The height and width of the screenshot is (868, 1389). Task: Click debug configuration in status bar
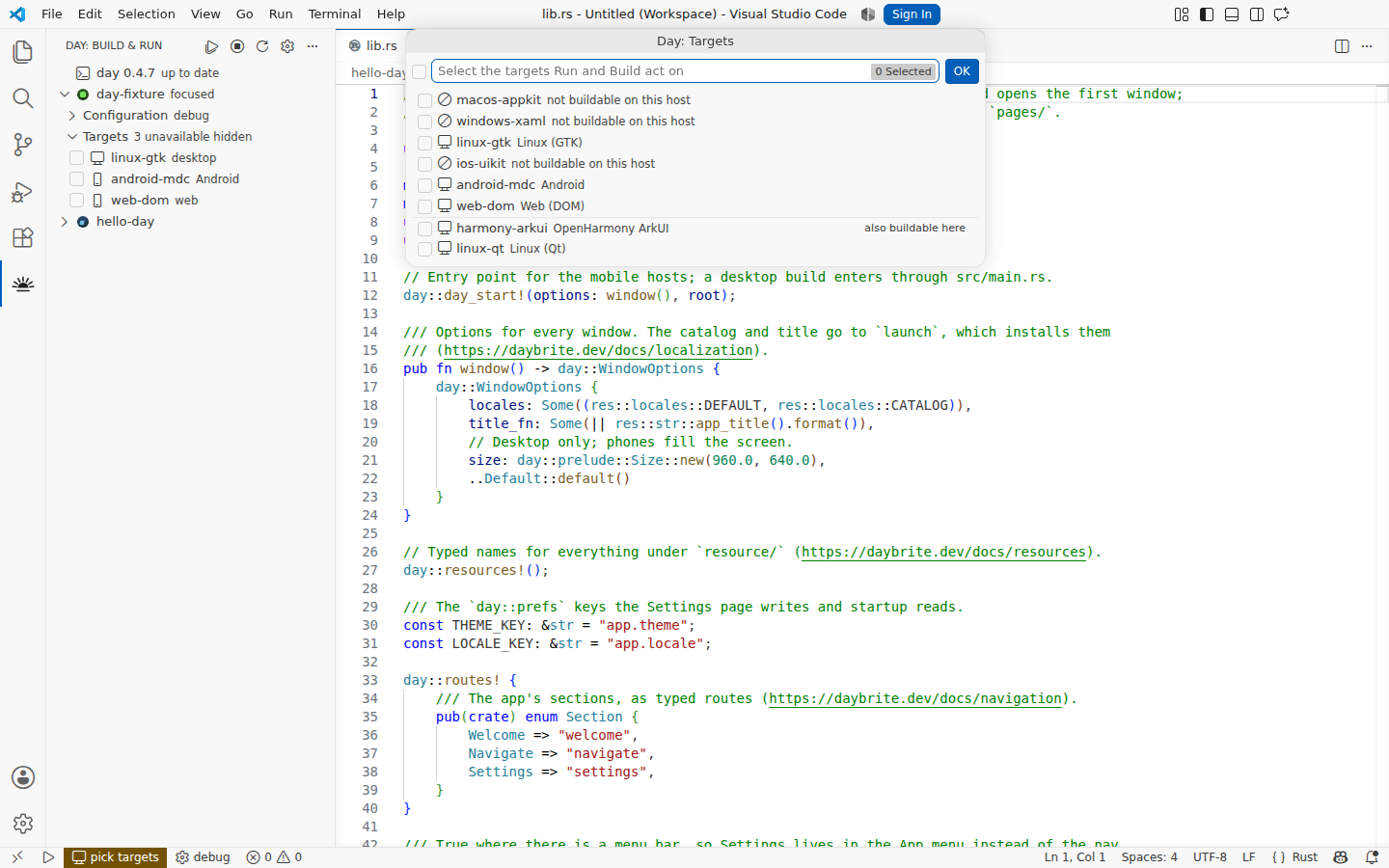[203, 857]
